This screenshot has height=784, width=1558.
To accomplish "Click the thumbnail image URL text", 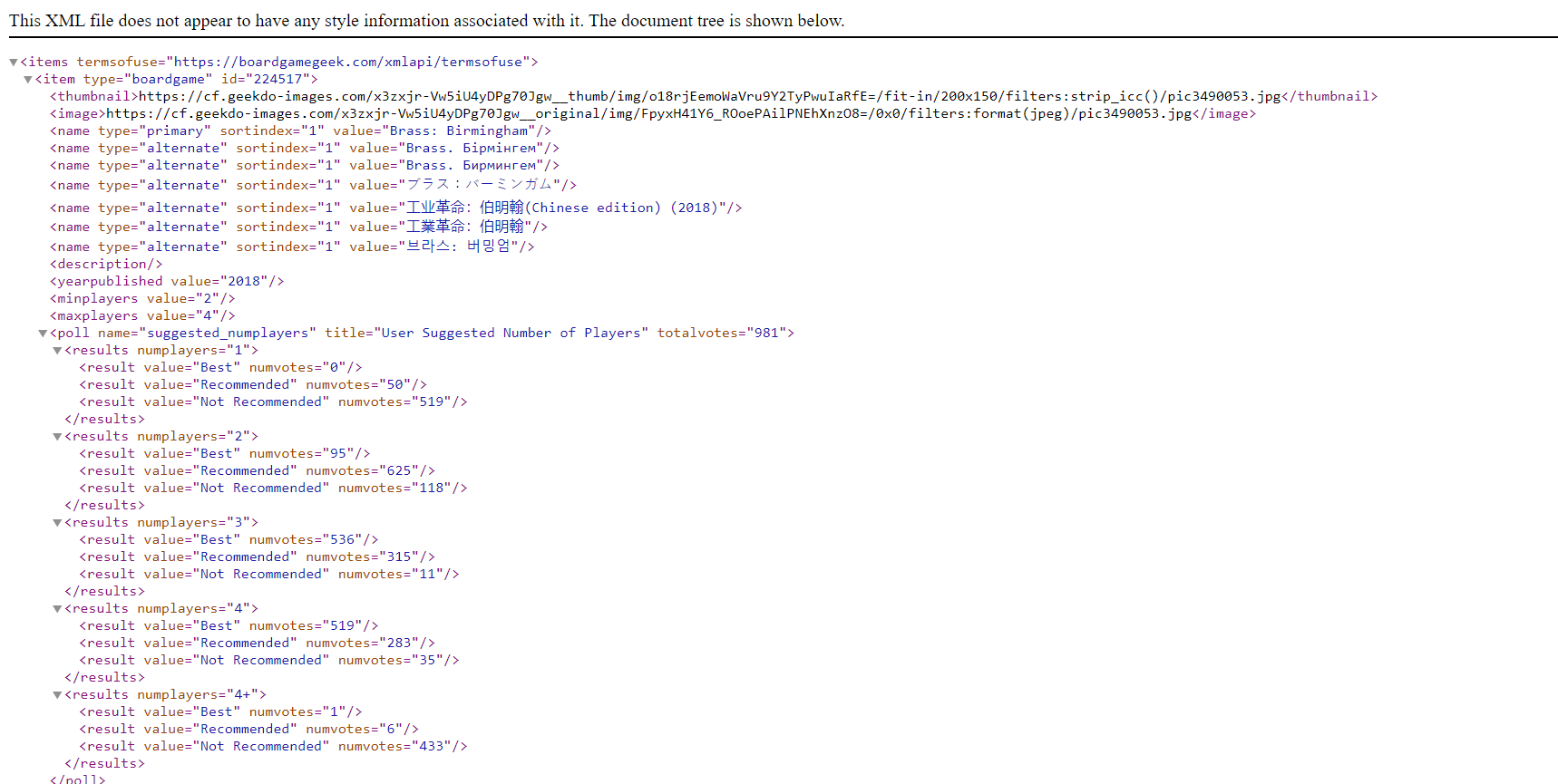I will [x=709, y=96].
